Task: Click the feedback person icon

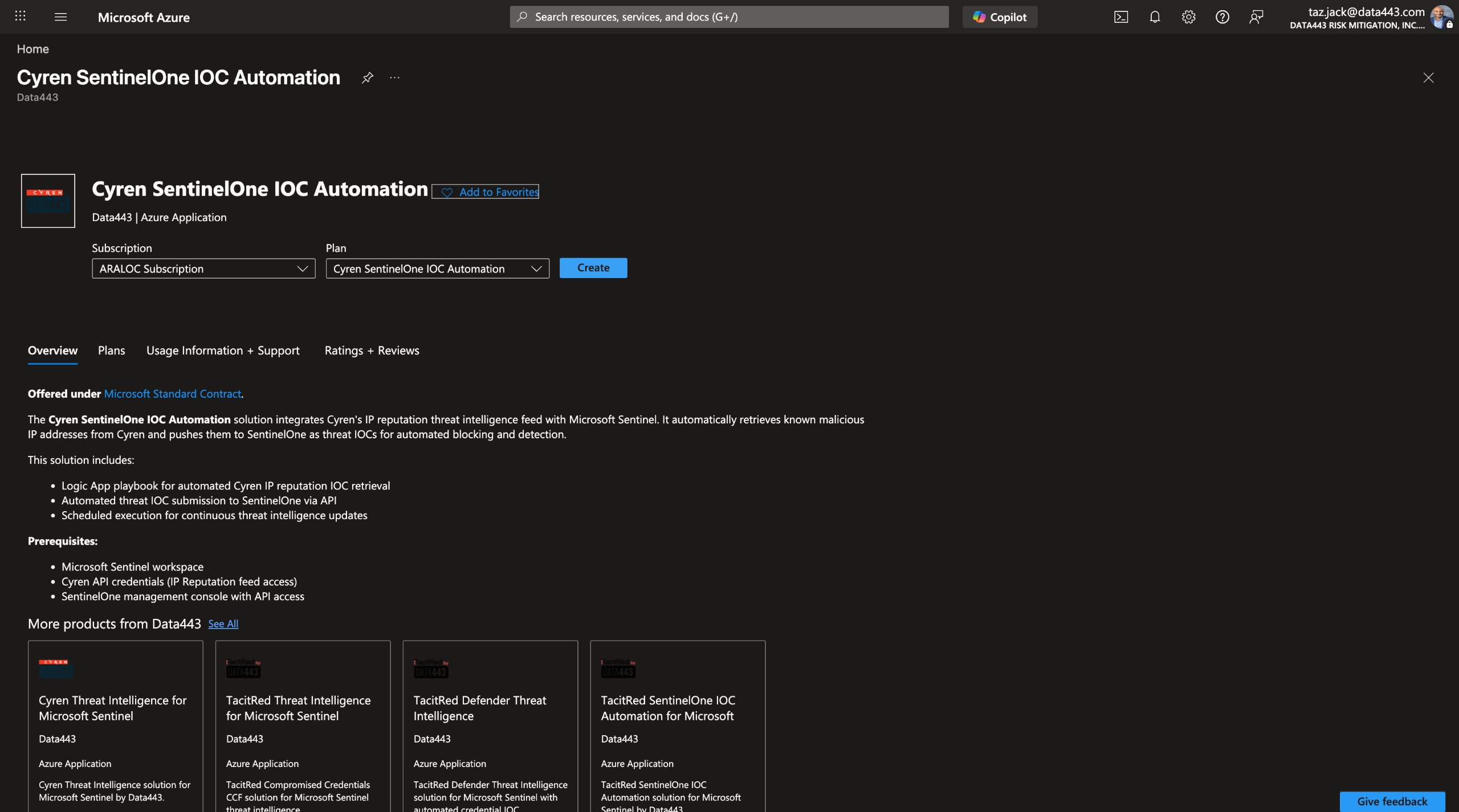Action: tap(1256, 17)
